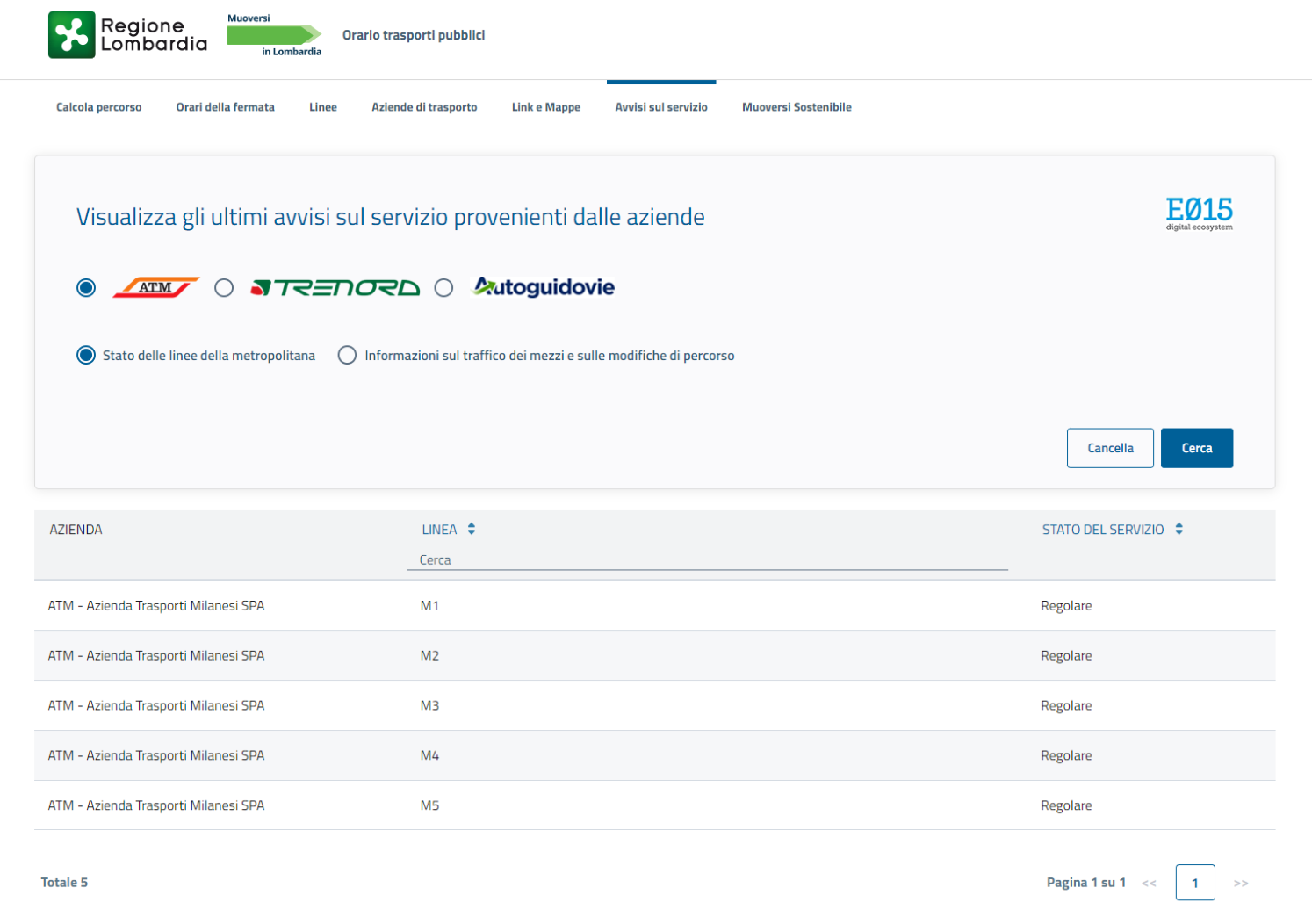Click the Muoversi in Lombardia arrow logo
Screen dimensions: 1312x924
click(274, 35)
